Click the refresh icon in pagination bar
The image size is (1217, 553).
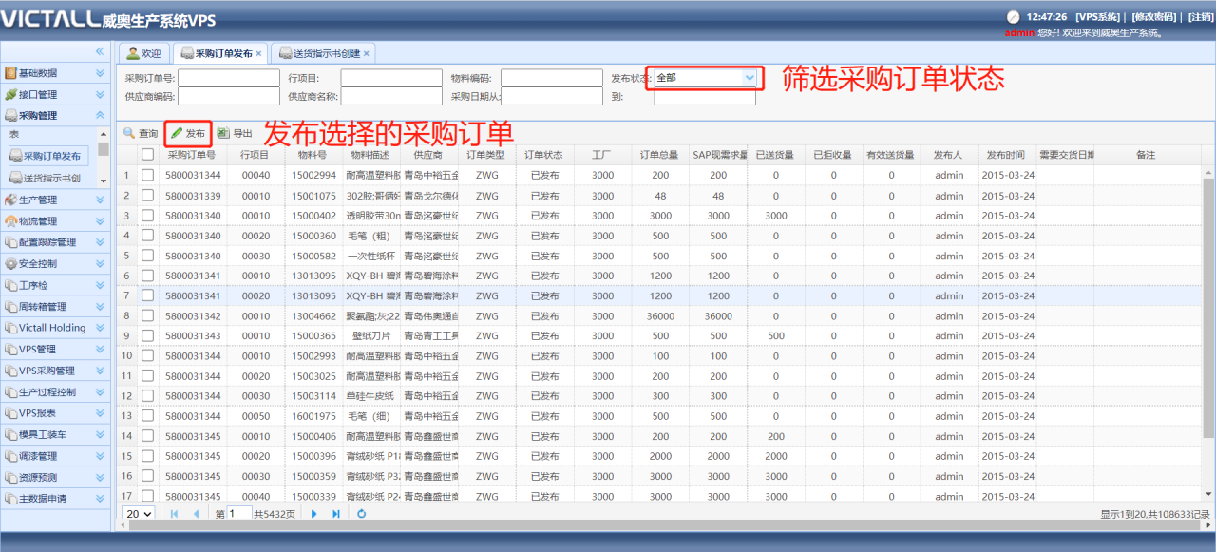click(x=362, y=514)
